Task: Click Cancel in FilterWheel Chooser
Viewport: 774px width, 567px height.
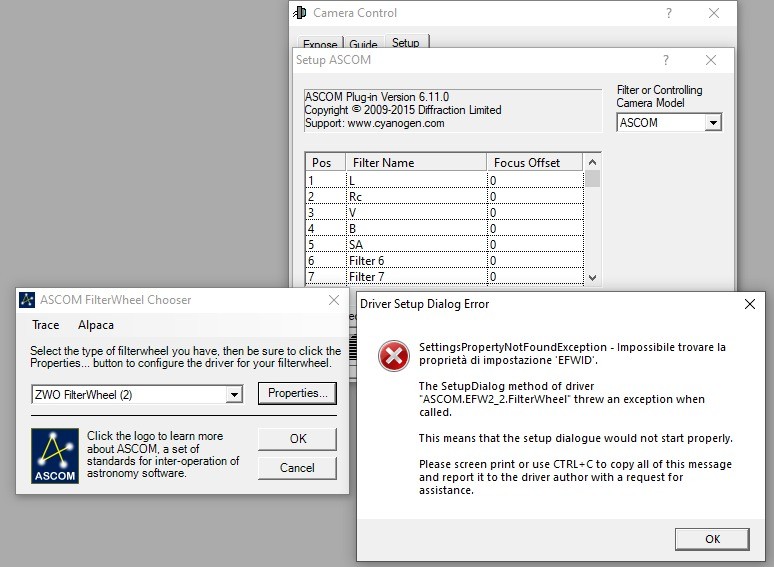Action: 297,467
